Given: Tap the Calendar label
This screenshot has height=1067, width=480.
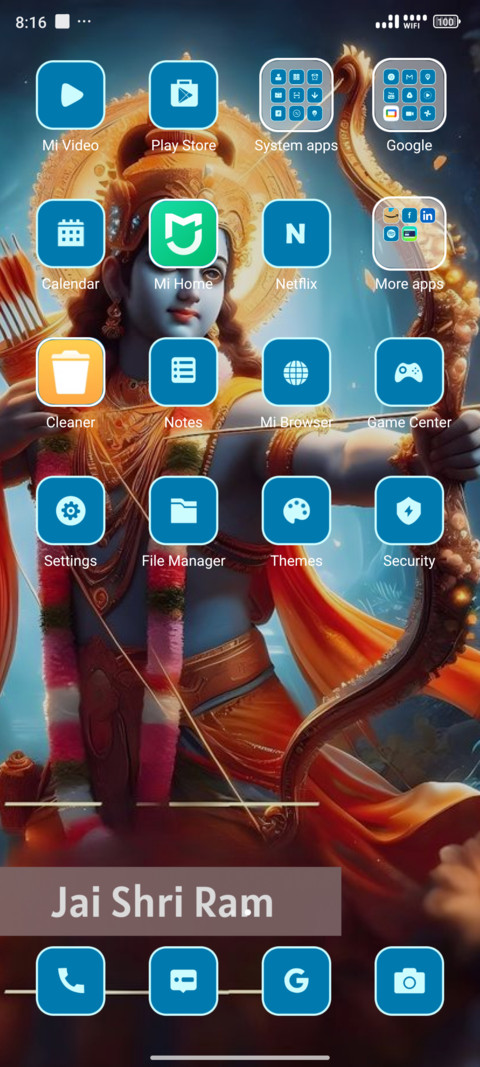Looking at the screenshot, I should (x=70, y=284).
